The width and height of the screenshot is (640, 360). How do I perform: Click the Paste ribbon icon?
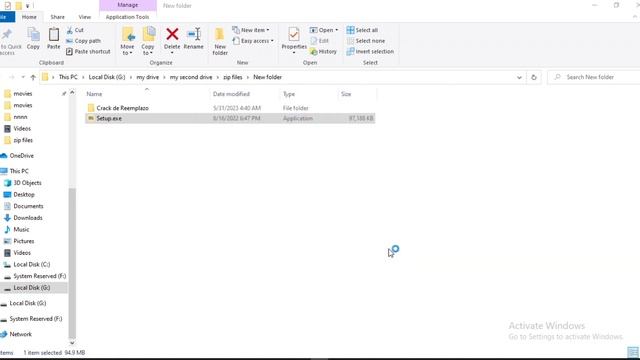[53, 39]
